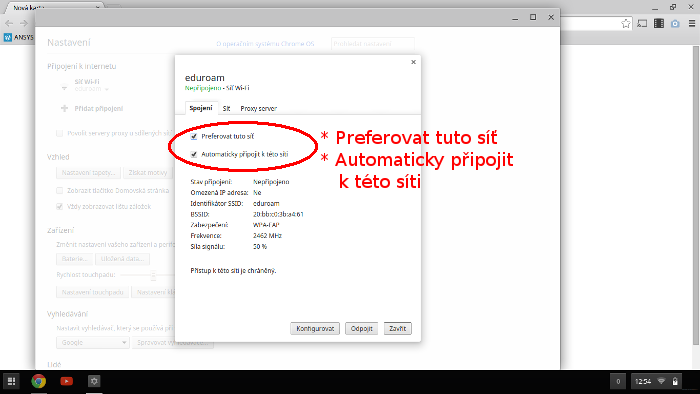Click the 'Konfigurovat' button

315,328
